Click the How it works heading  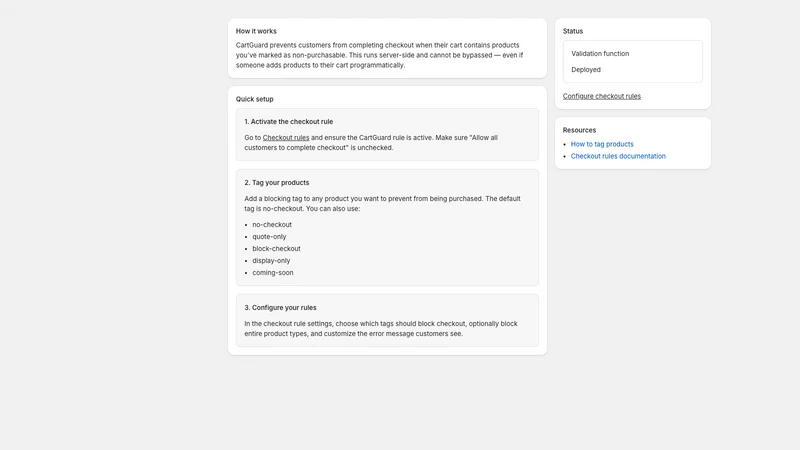coord(256,31)
